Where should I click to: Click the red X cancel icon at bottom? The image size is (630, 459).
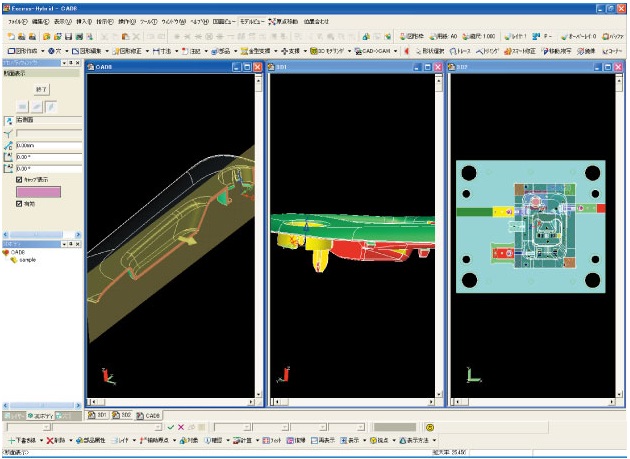pyautogui.click(x=181, y=427)
